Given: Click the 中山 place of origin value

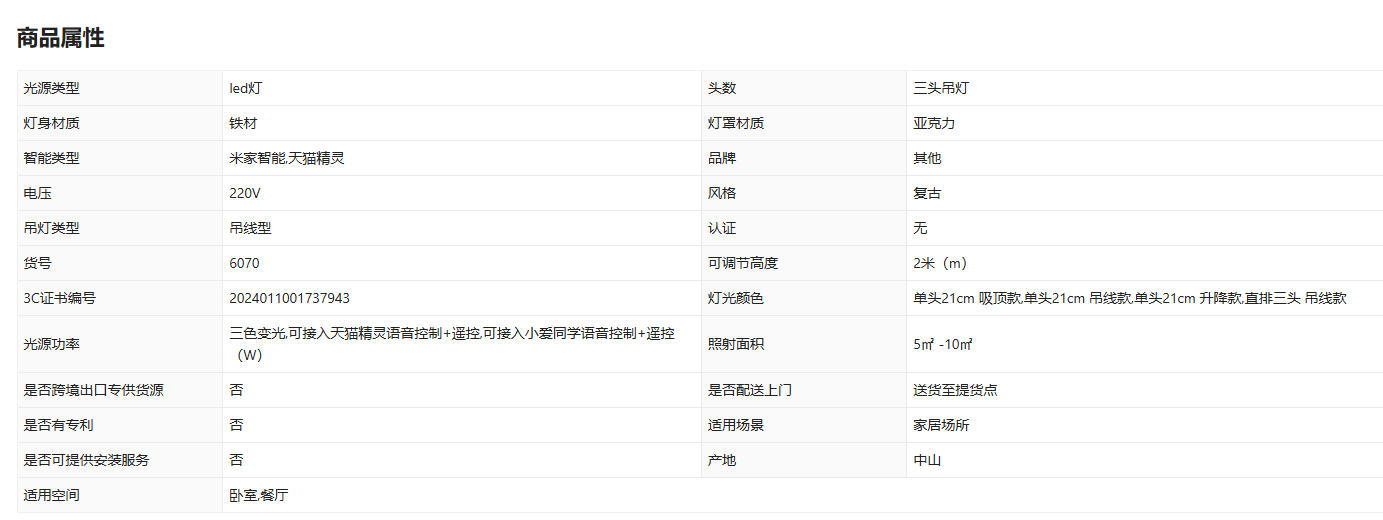Looking at the screenshot, I should pyautogui.click(x=927, y=460).
